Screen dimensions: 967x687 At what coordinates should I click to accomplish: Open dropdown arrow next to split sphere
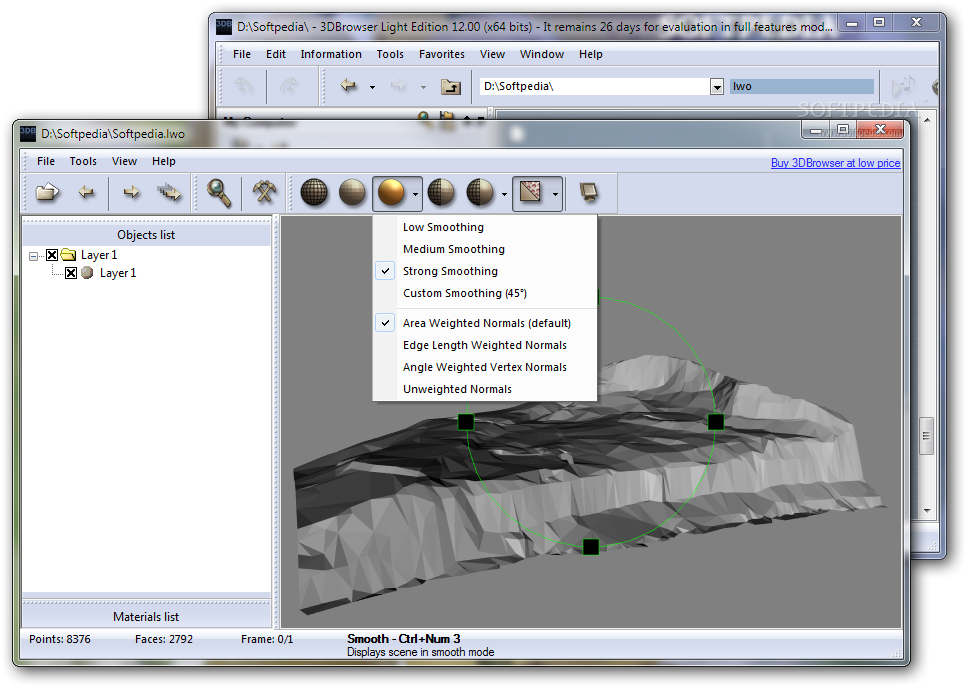pos(504,194)
